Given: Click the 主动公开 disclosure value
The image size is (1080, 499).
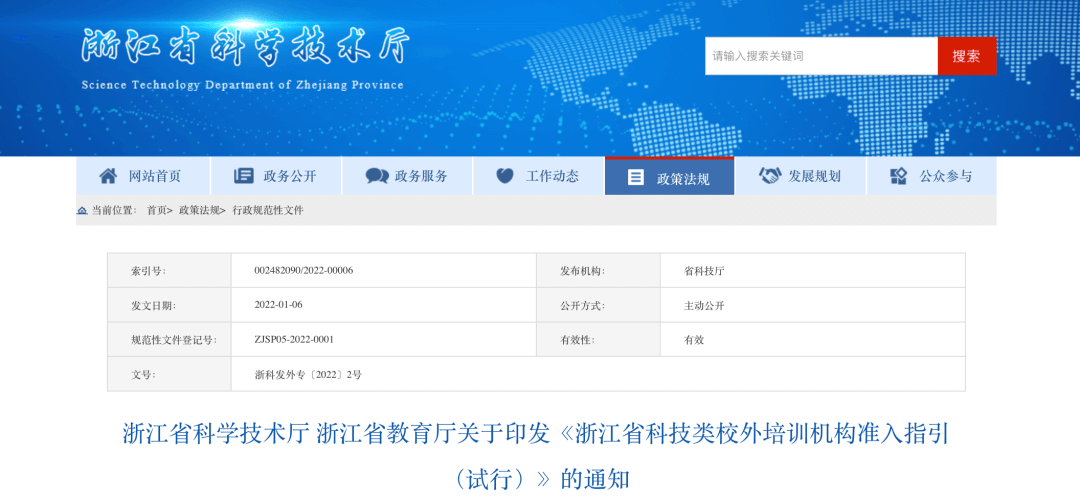Looking at the screenshot, I should tap(704, 305).
